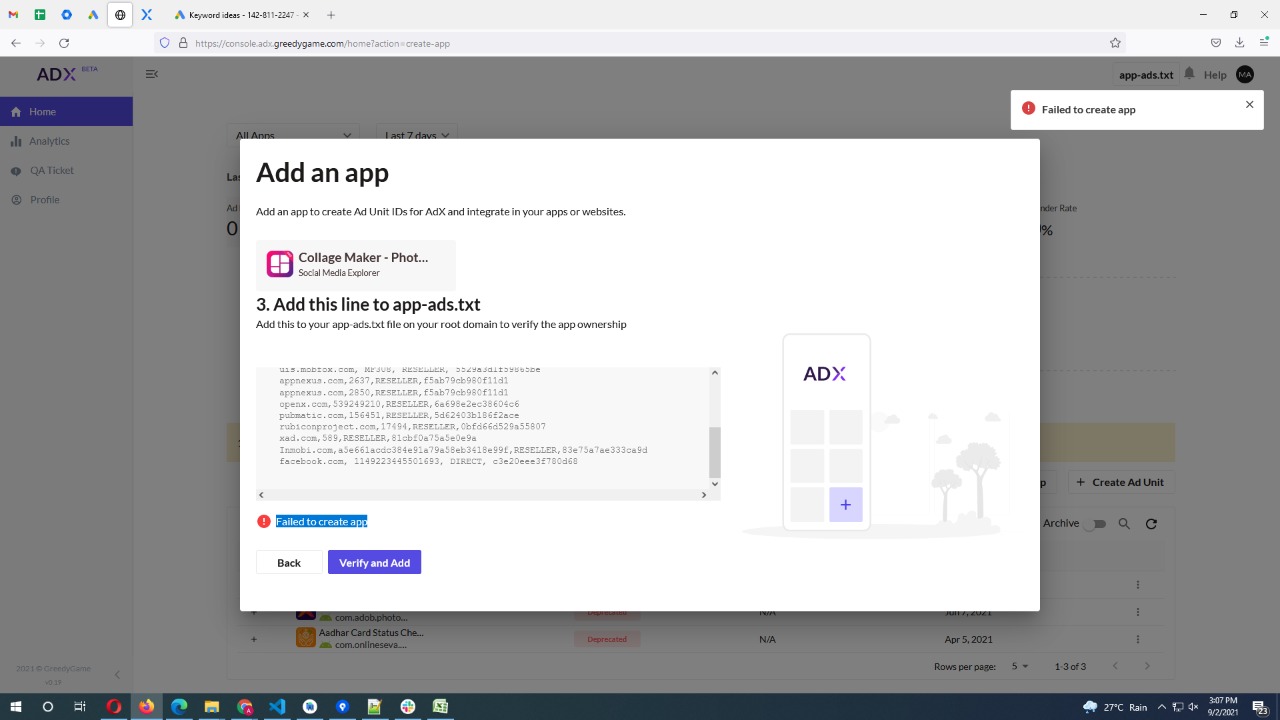Switch to the Google Ads pinned tab
1280x720 pixels.
(93, 15)
